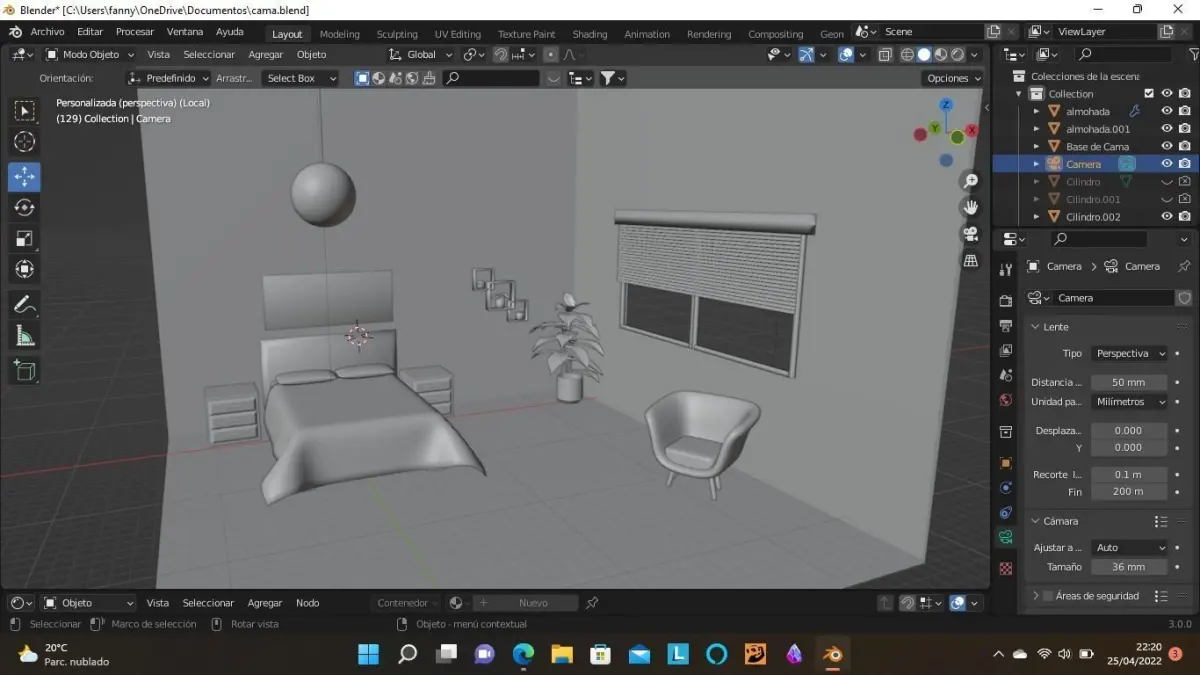Toggle the Camera object's eye visibility icon

(1166, 164)
